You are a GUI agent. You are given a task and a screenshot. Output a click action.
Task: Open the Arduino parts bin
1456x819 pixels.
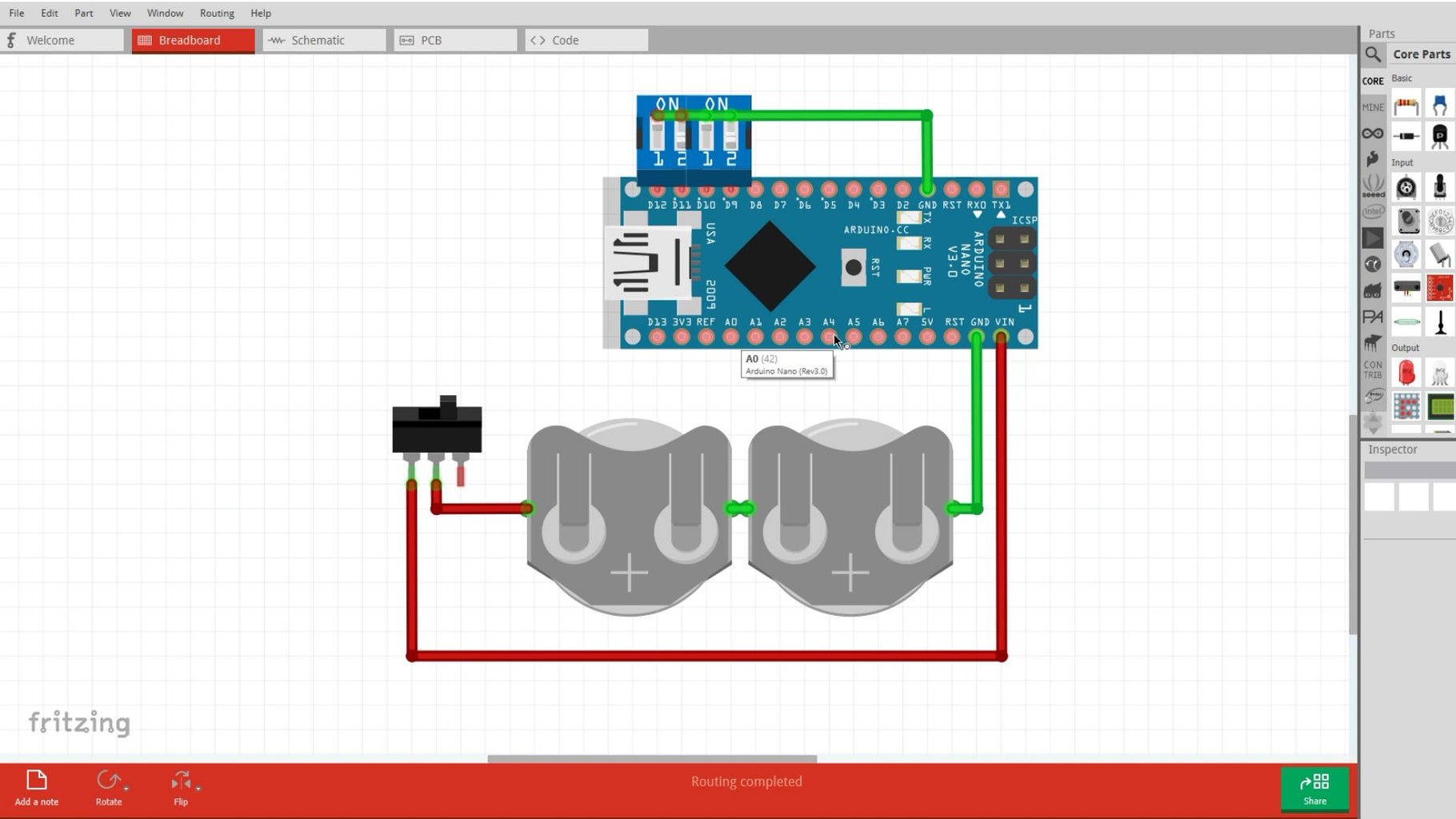pos(1373,134)
